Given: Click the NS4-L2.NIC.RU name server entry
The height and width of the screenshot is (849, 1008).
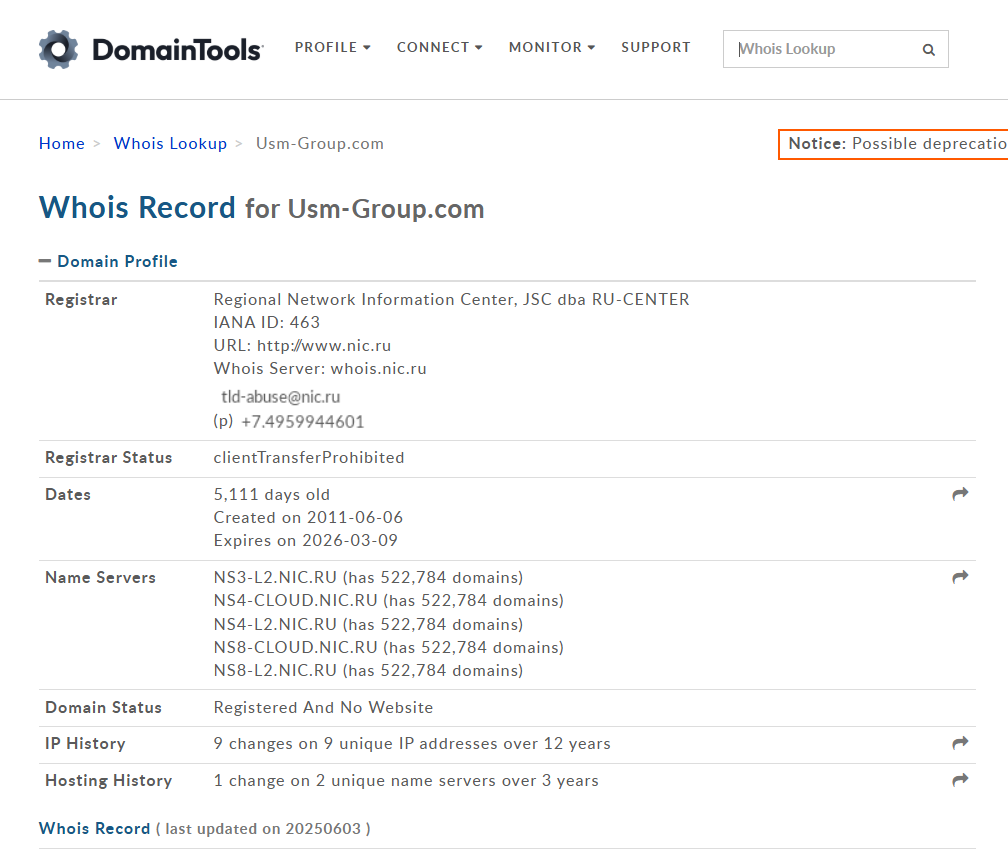Looking at the screenshot, I should point(368,624).
